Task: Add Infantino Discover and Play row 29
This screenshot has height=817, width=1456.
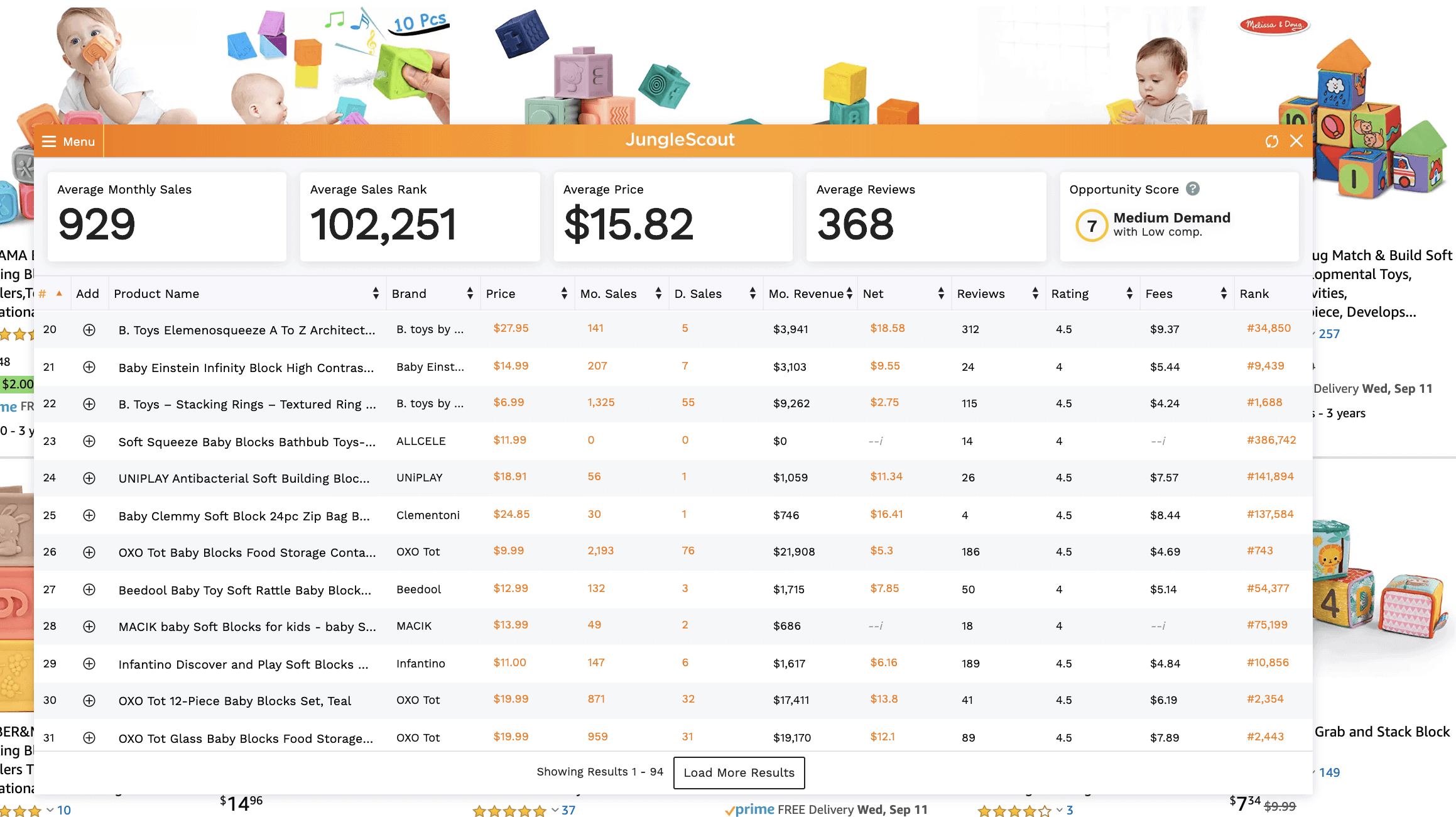Action: pos(89,664)
